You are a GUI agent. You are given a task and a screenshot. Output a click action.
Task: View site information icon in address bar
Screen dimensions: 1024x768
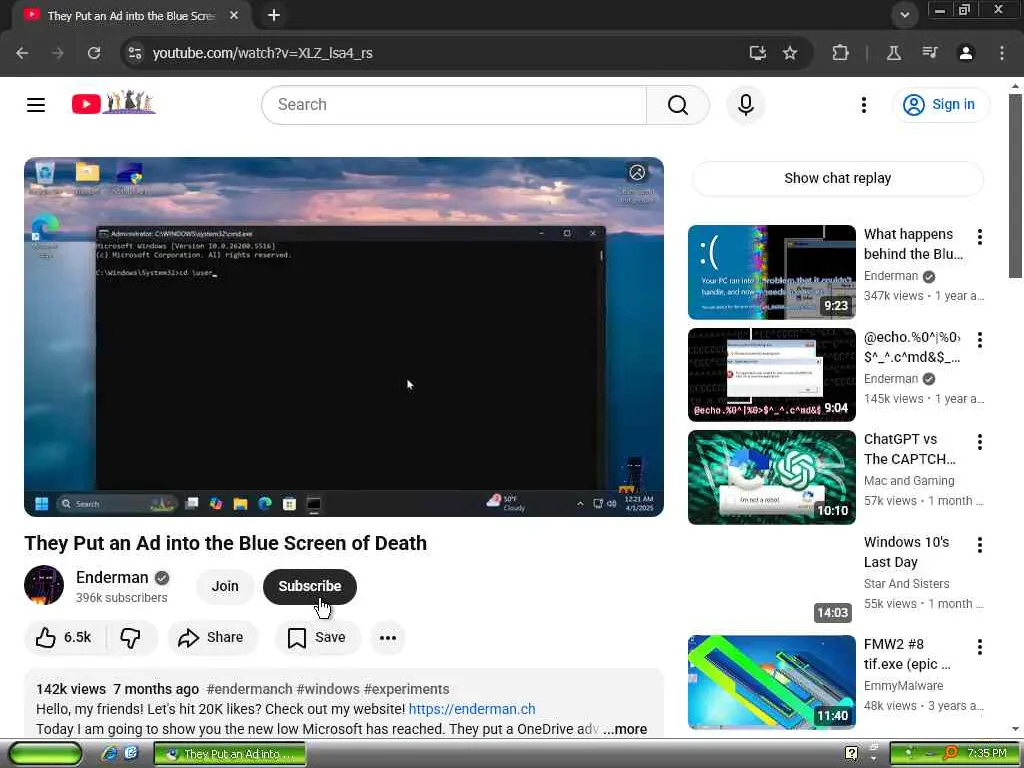point(135,53)
